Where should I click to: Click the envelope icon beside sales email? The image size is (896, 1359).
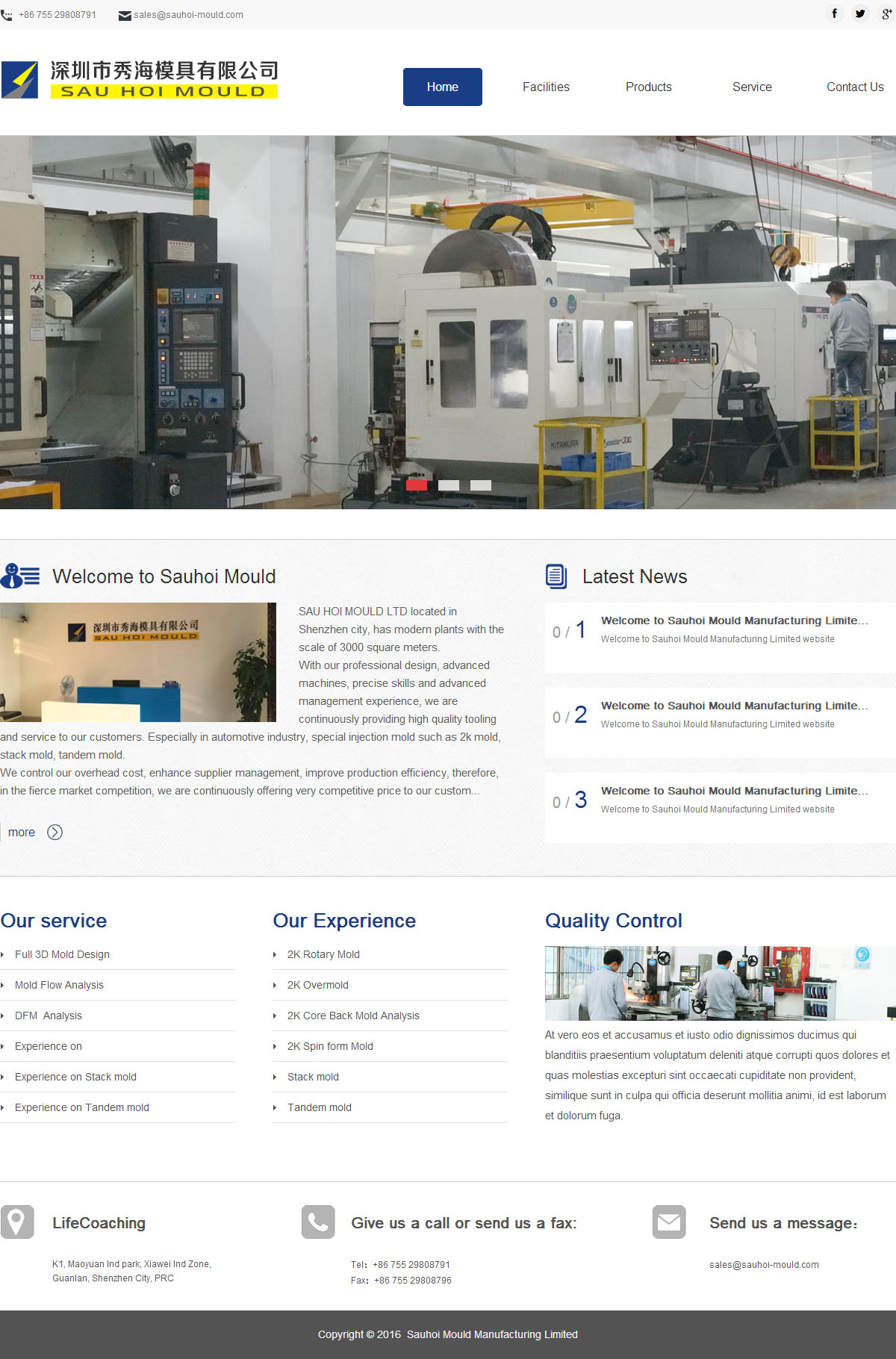click(x=125, y=16)
